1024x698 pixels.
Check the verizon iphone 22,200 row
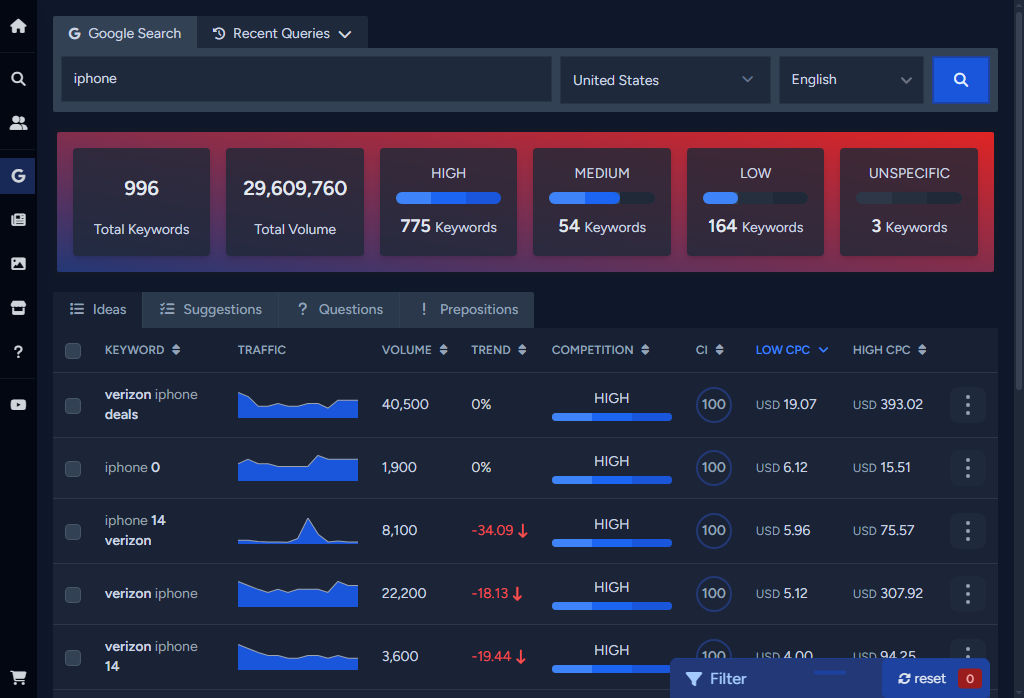pyautogui.click(x=73, y=594)
